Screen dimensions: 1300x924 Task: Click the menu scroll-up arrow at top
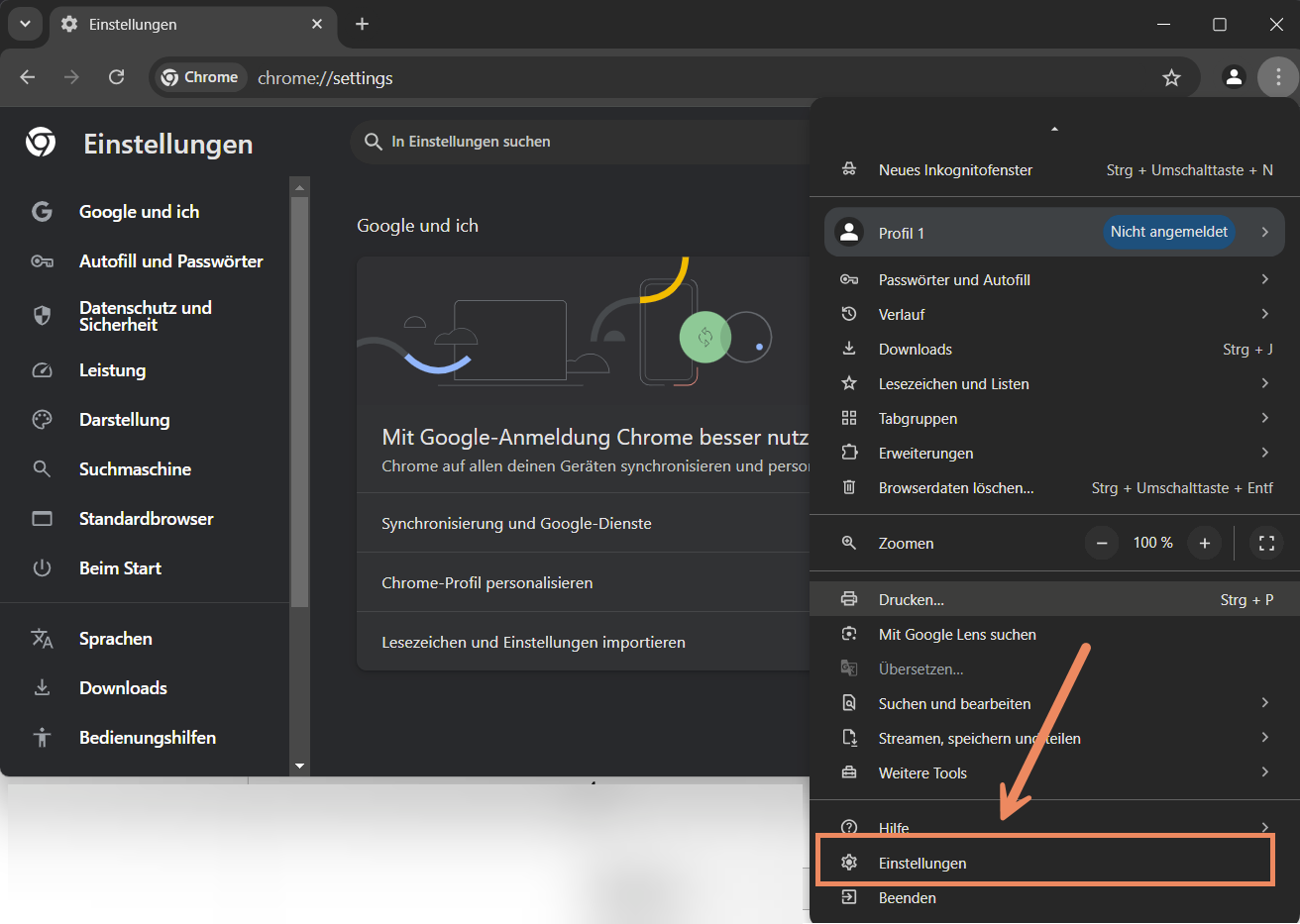(1054, 129)
